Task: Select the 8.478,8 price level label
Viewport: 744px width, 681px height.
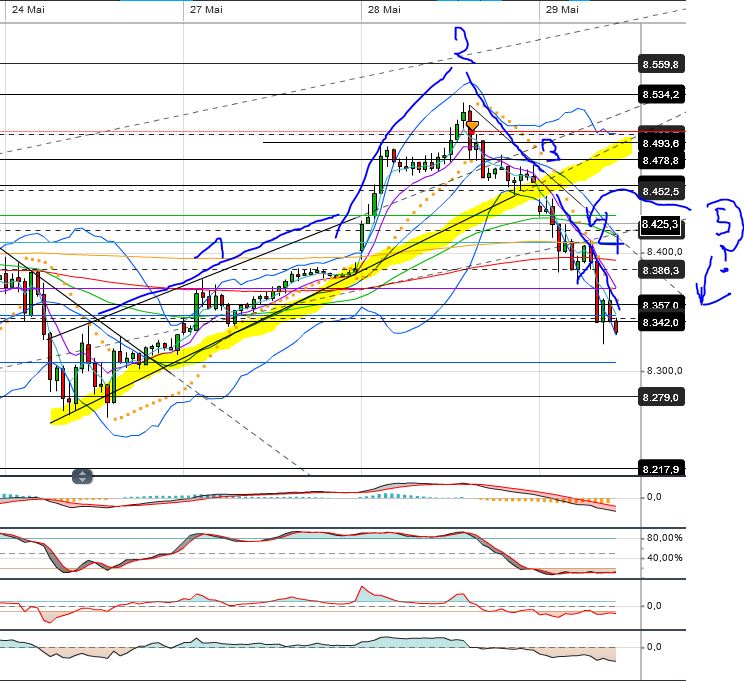Action: coord(661,160)
